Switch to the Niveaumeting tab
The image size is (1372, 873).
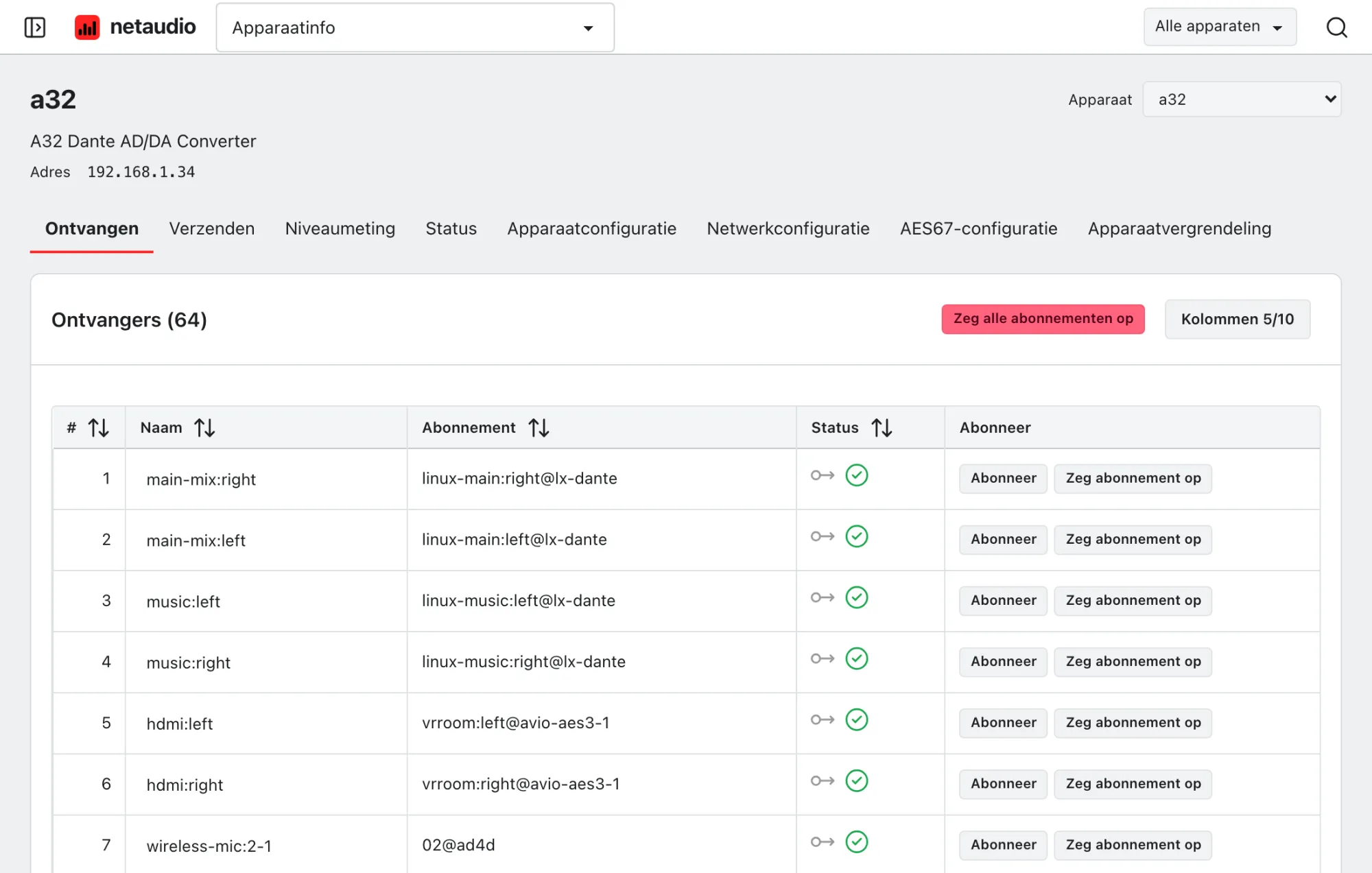[340, 228]
